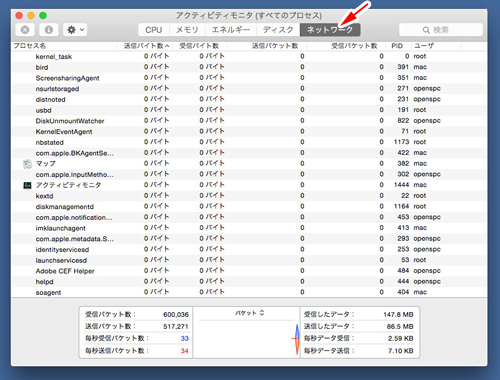Click 受信したデータ value 147.8 MB

tap(398, 314)
